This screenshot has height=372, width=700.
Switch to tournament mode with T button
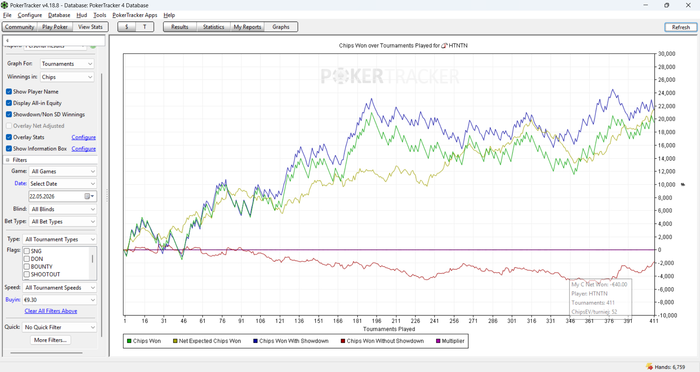(145, 27)
